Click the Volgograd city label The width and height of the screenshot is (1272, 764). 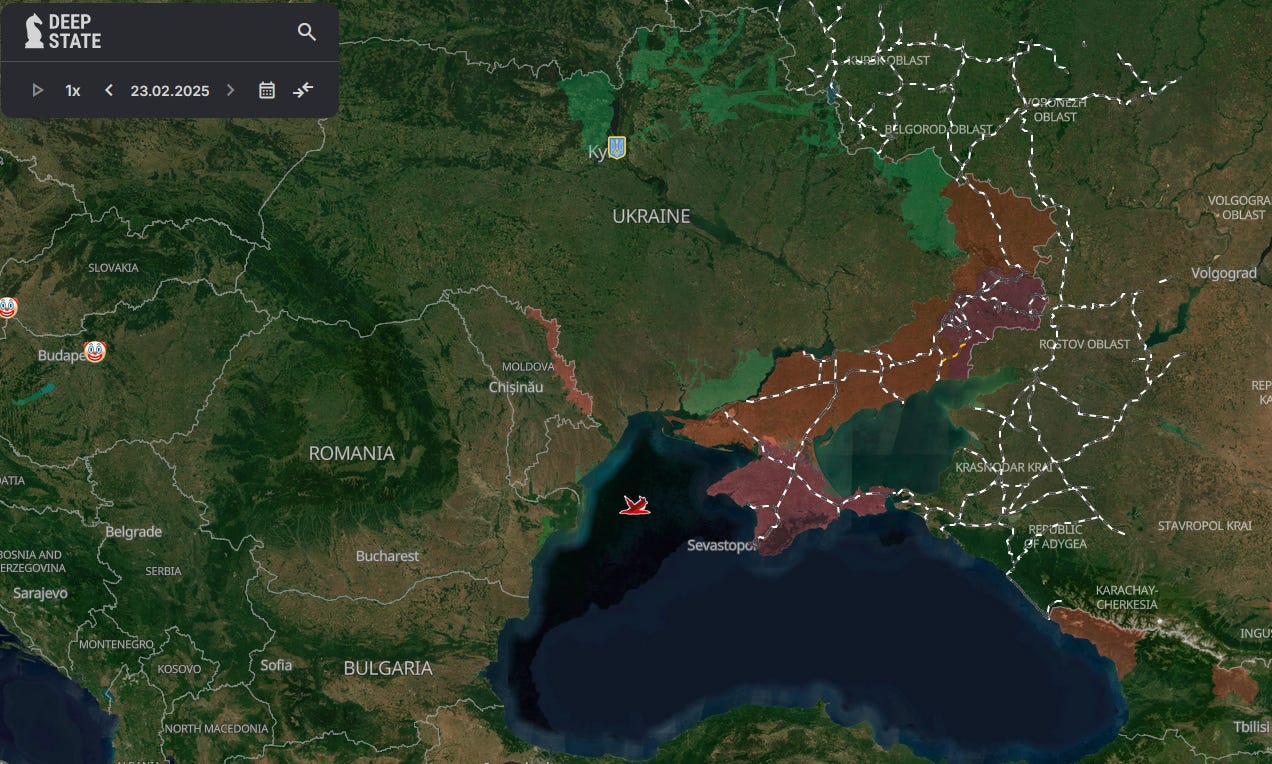point(1223,273)
